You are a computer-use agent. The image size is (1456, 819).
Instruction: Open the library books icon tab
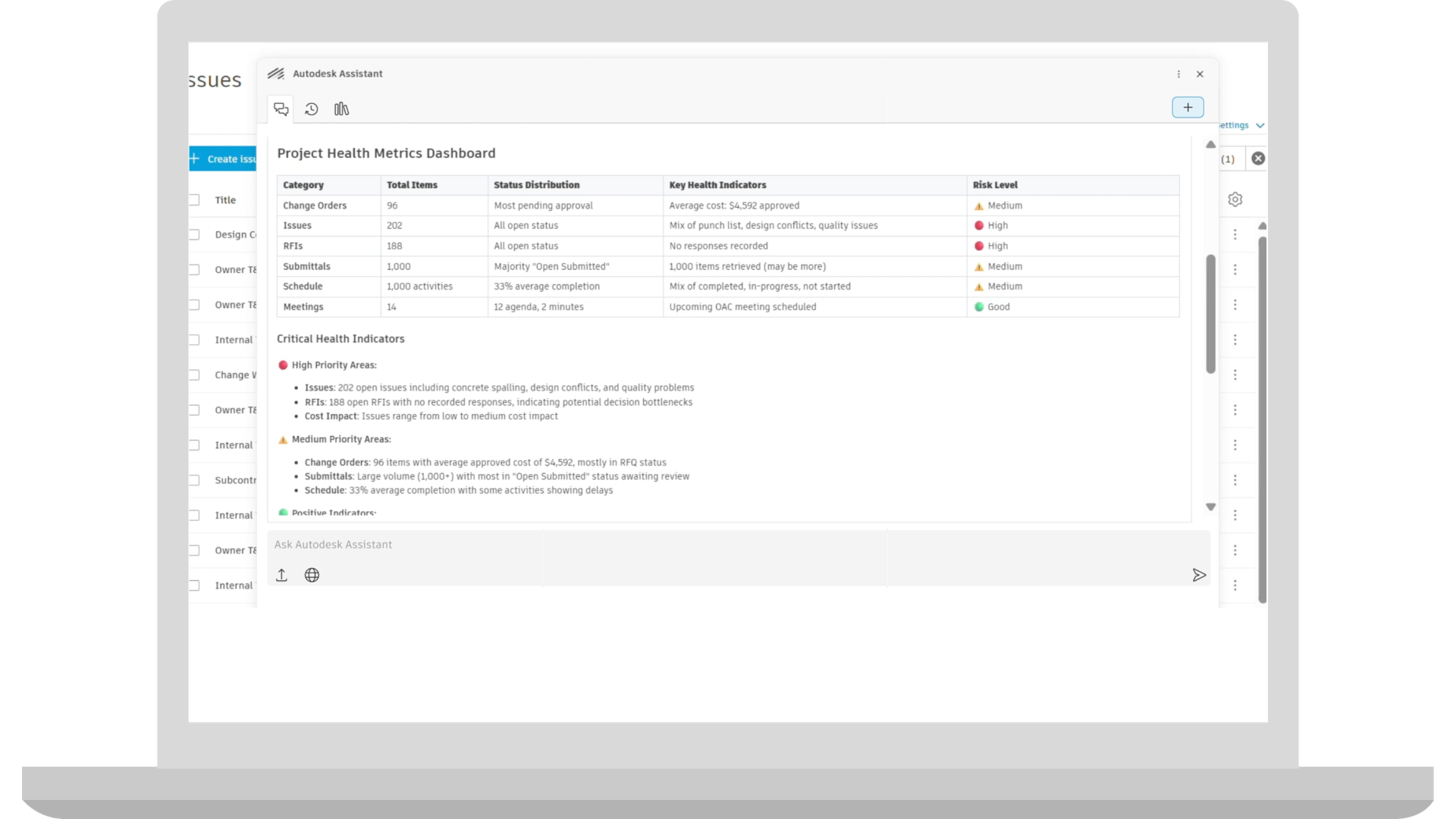click(341, 109)
